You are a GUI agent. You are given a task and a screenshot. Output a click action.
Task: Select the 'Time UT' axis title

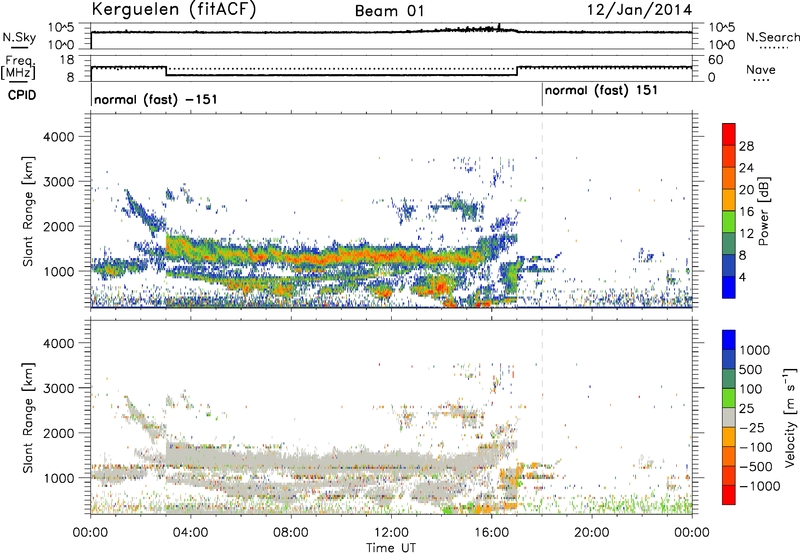point(391,548)
